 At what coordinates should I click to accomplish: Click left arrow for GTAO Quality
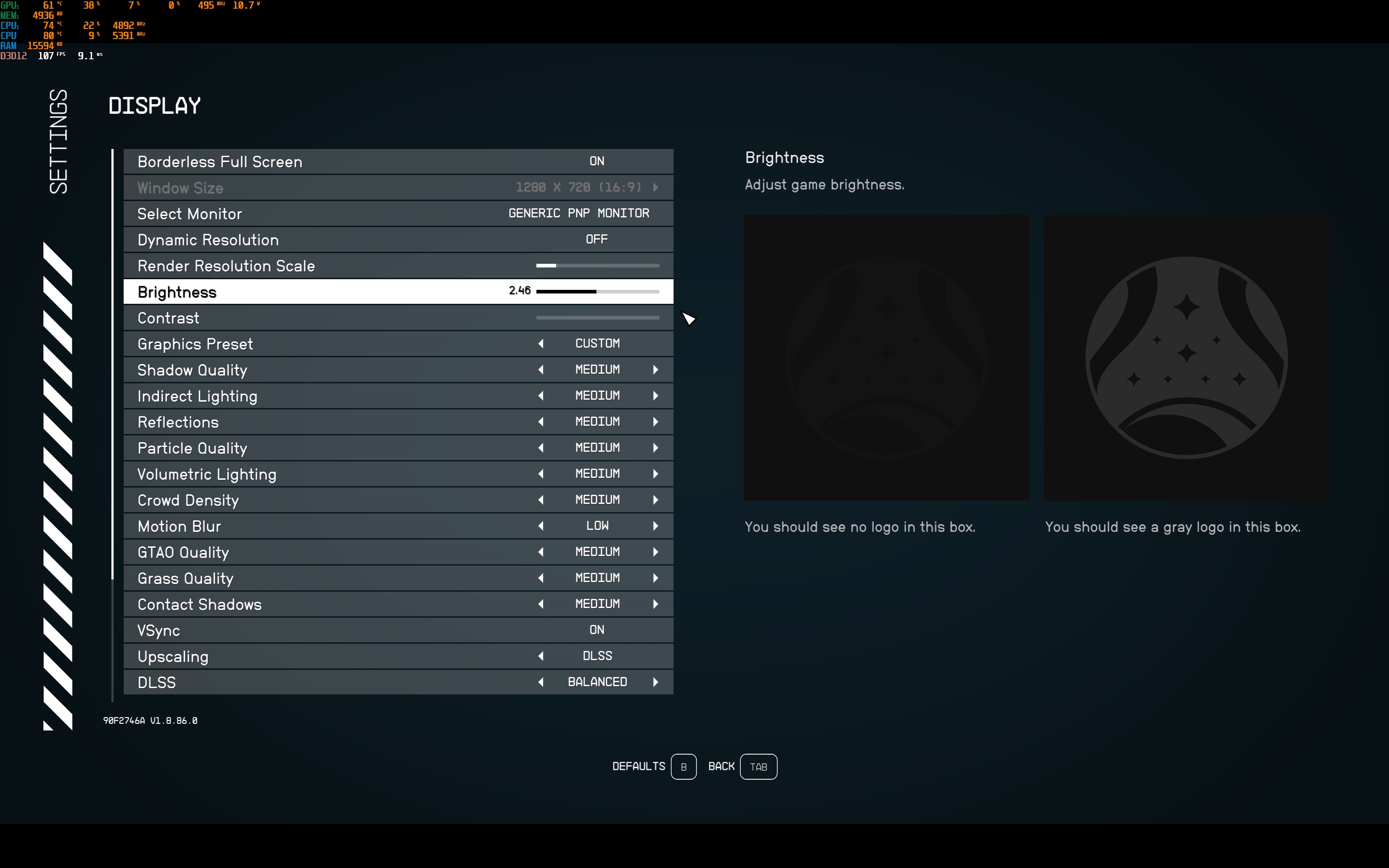pyautogui.click(x=541, y=552)
